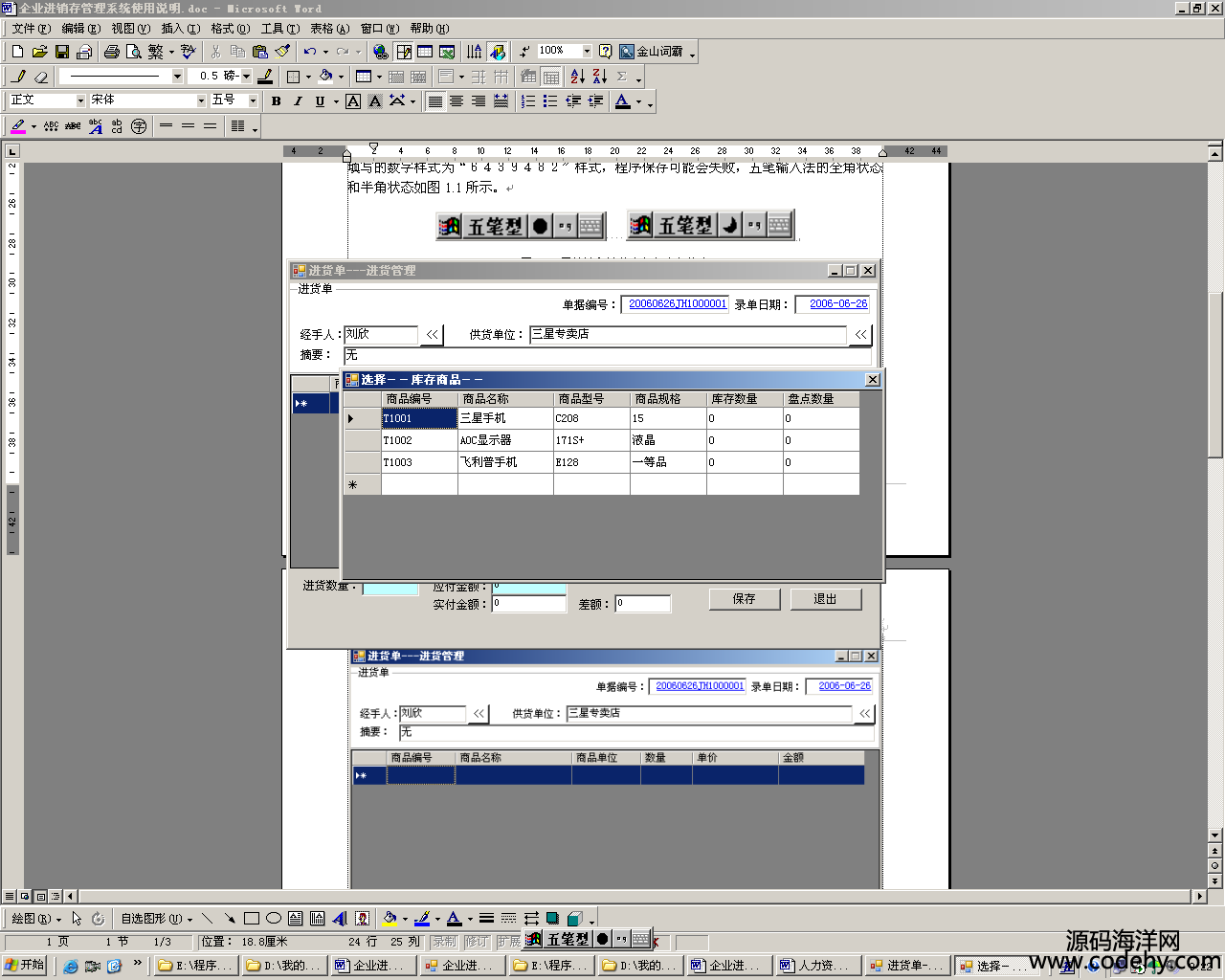
Task: Toggle bulleted list formatting
Action: coord(550,101)
